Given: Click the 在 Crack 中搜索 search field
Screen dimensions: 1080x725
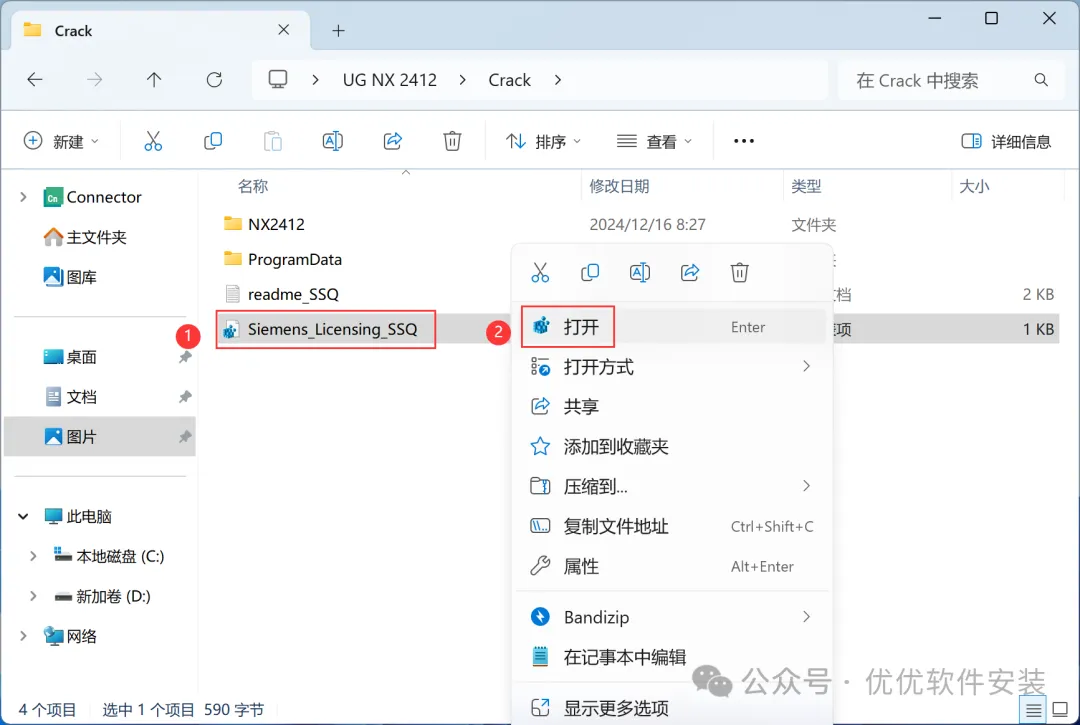Looking at the screenshot, I should 950,81.
